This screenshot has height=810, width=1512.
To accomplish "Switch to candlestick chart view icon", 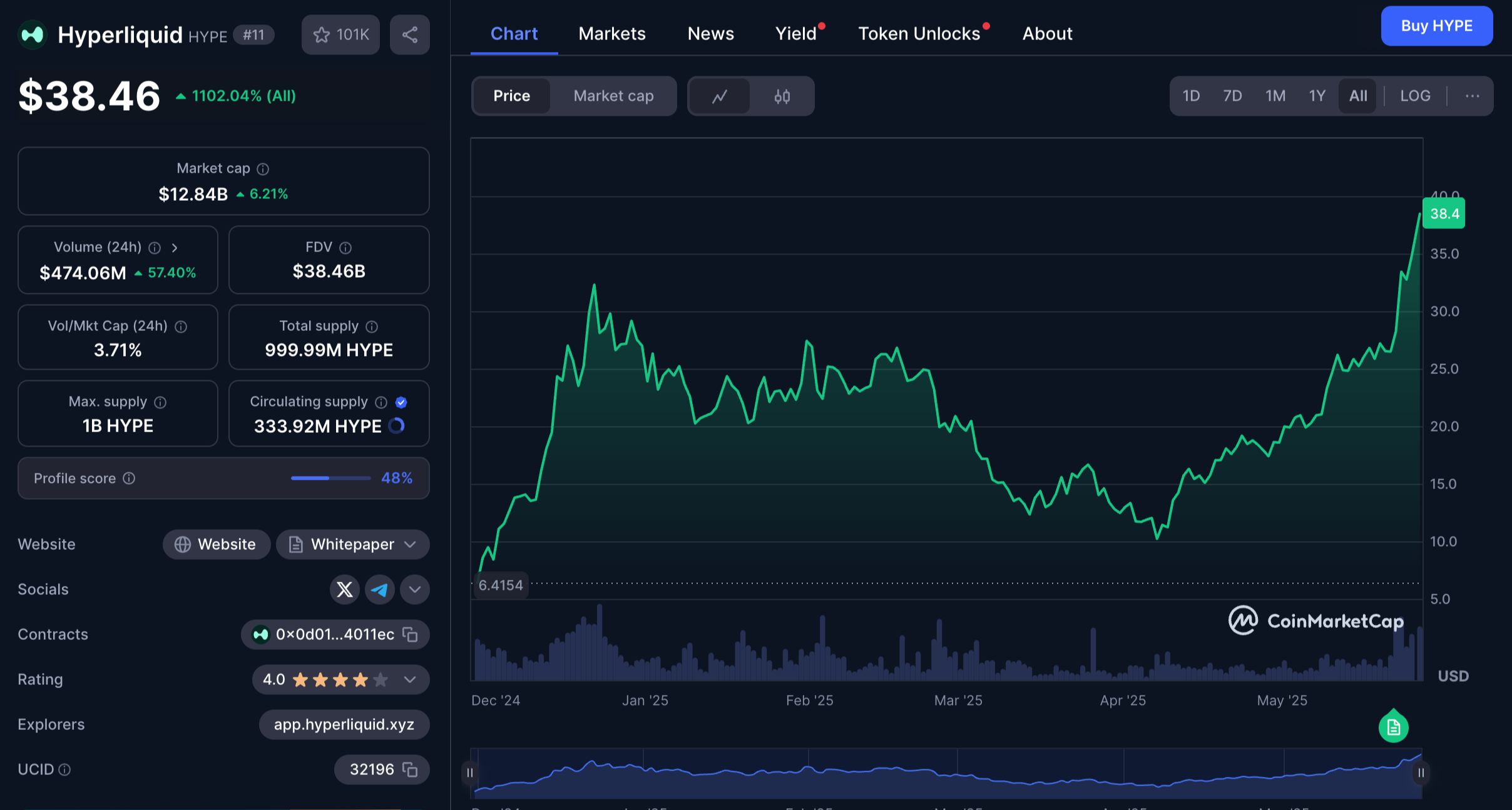I will (782, 96).
